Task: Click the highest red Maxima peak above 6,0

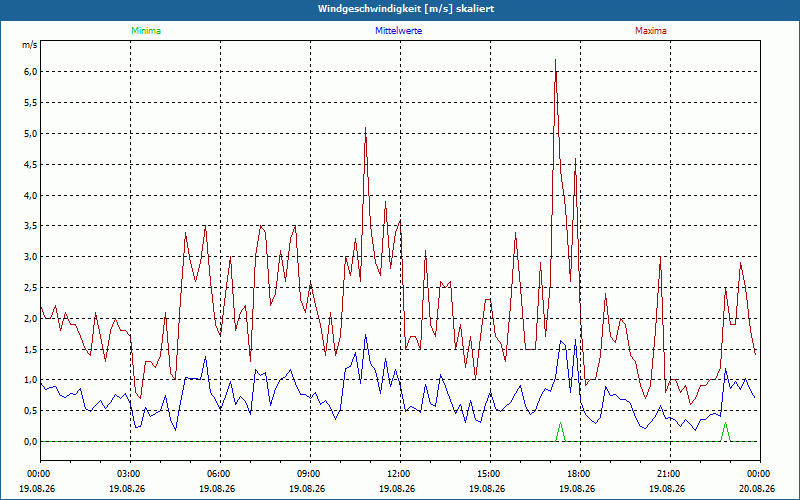Action: pos(555,61)
